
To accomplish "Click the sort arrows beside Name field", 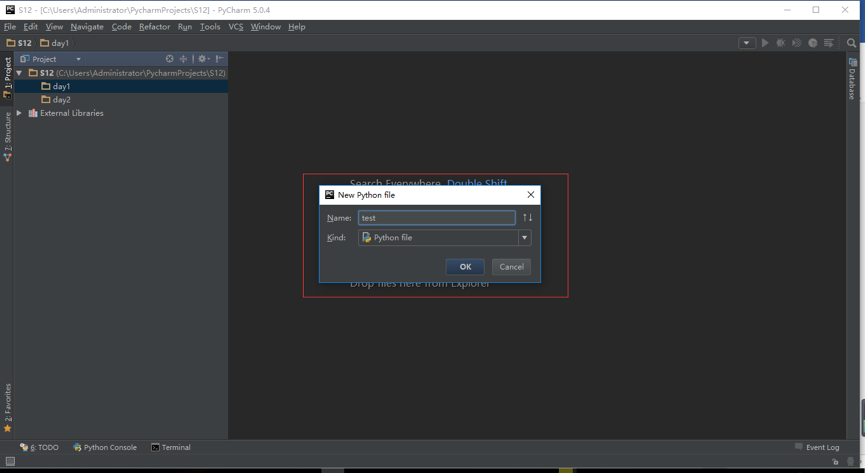I will (x=527, y=217).
